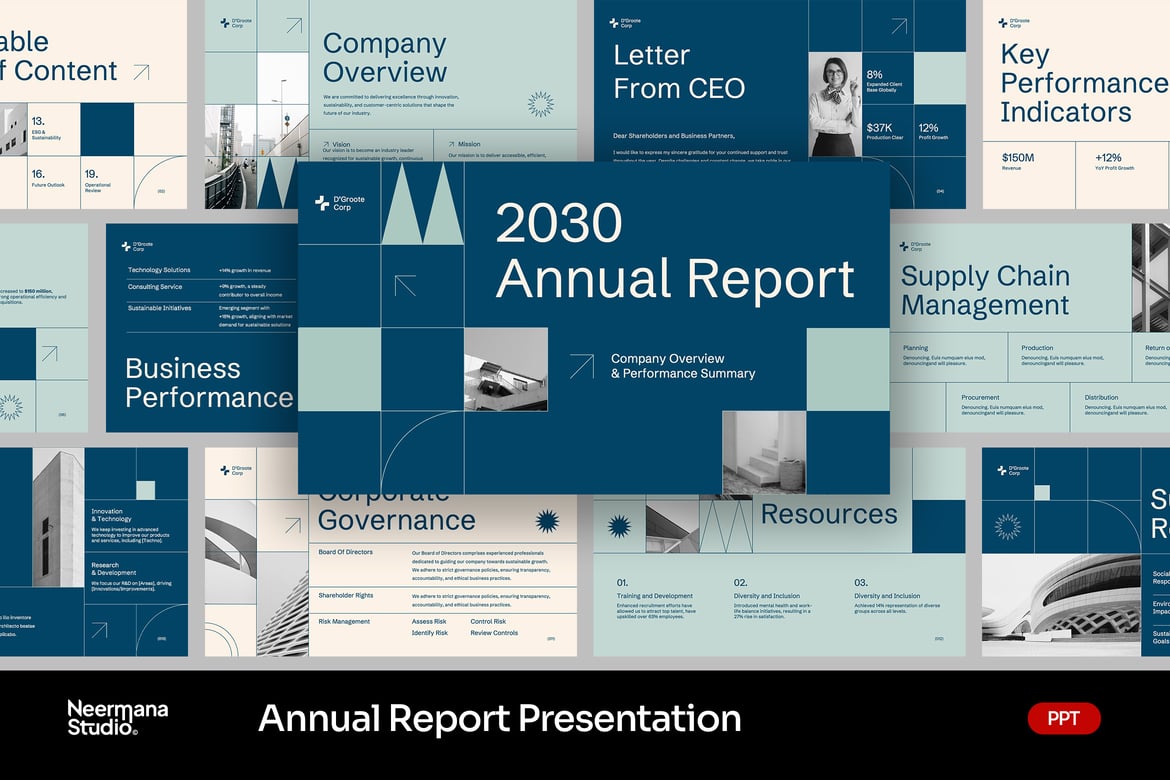Click the CEO portrait photo
Screen dimensions: 1170x780
click(835, 104)
